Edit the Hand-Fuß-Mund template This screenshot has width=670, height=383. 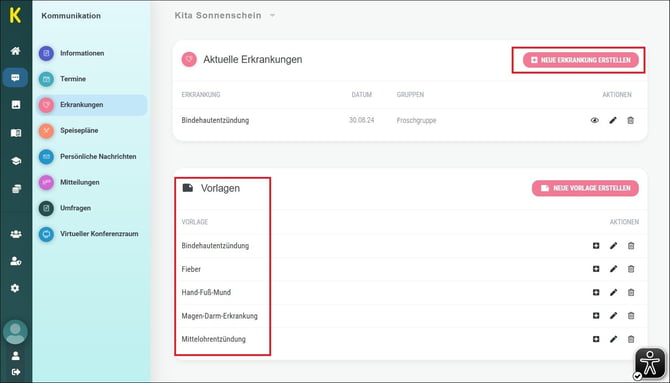point(613,292)
